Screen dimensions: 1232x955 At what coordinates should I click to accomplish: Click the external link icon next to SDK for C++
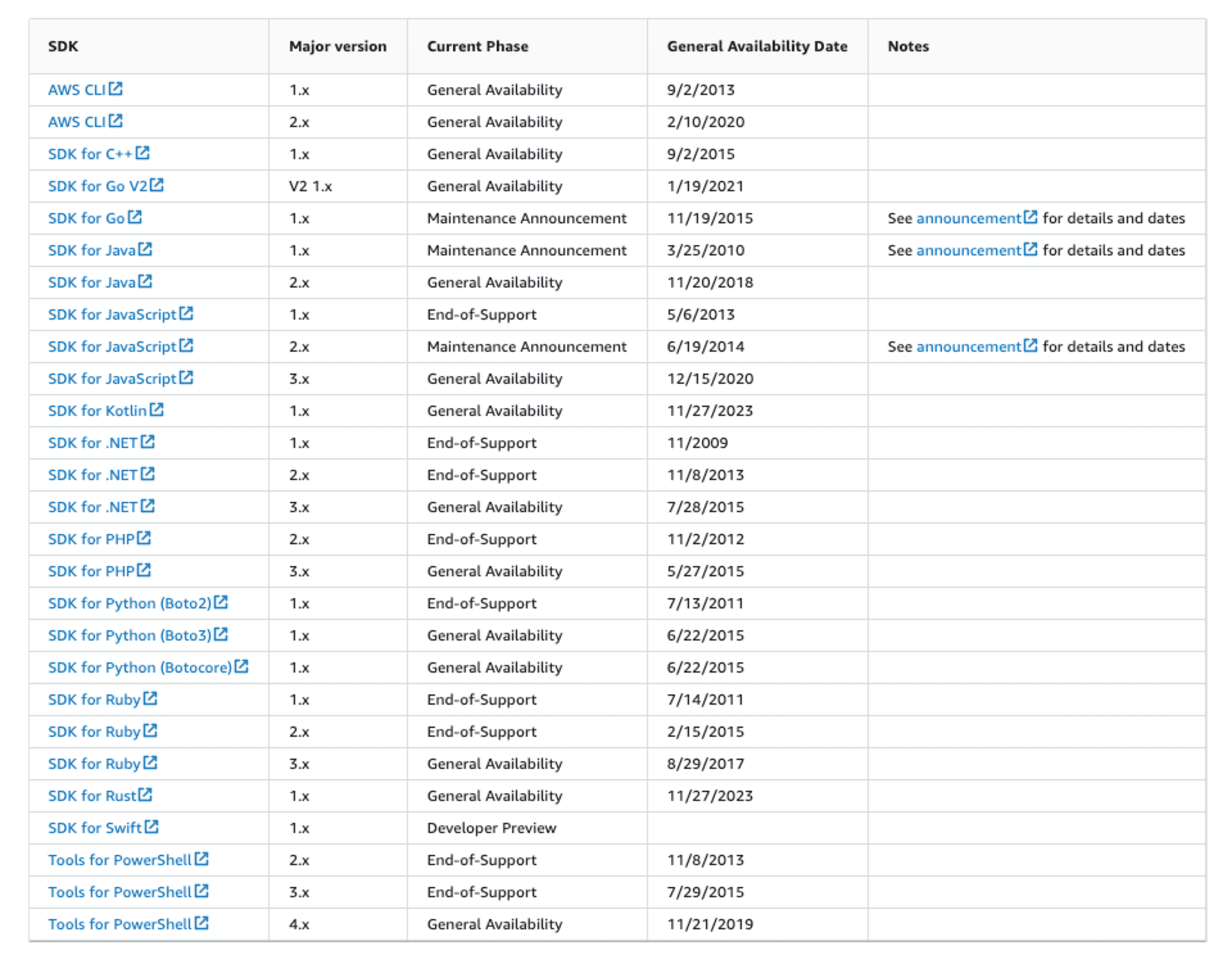click(x=142, y=153)
